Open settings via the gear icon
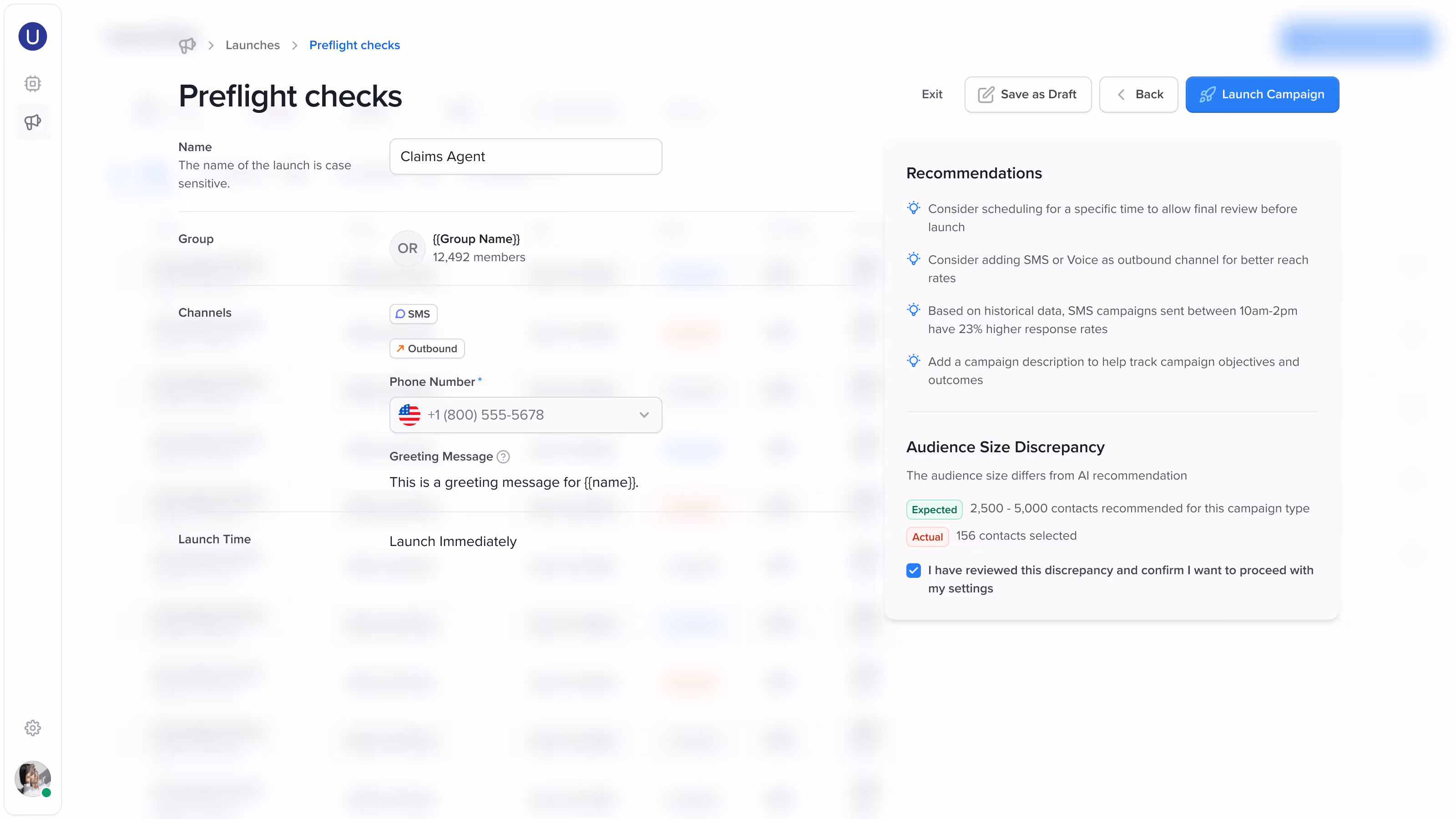The image size is (1456, 819). tap(32, 728)
